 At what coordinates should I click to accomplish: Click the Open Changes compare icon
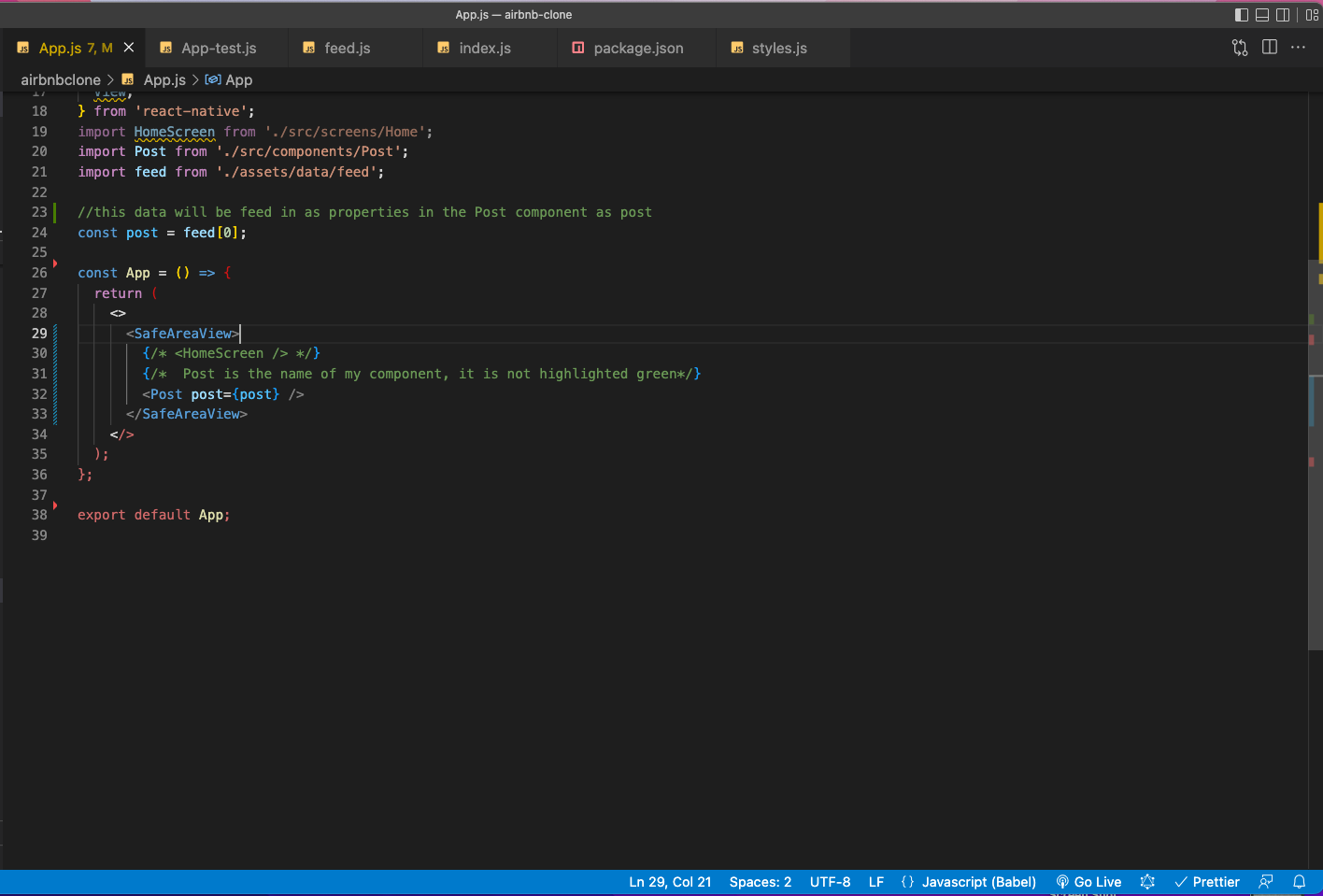(x=1240, y=48)
